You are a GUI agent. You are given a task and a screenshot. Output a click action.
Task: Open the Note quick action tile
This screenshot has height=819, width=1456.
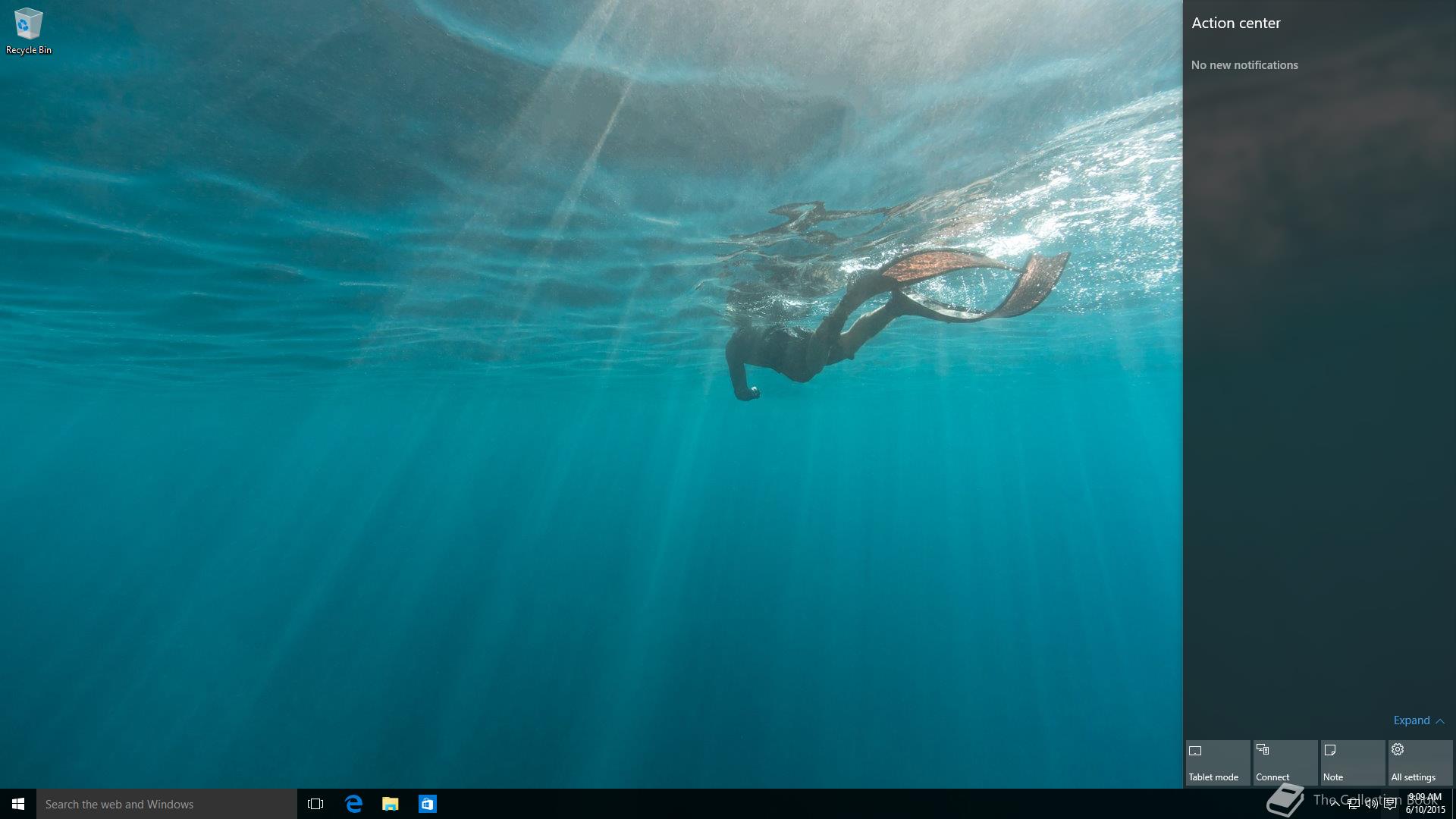coord(1353,763)
